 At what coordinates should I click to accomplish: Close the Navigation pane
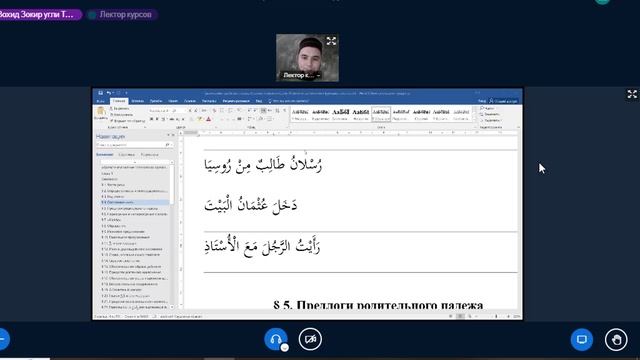coord(173,135)
